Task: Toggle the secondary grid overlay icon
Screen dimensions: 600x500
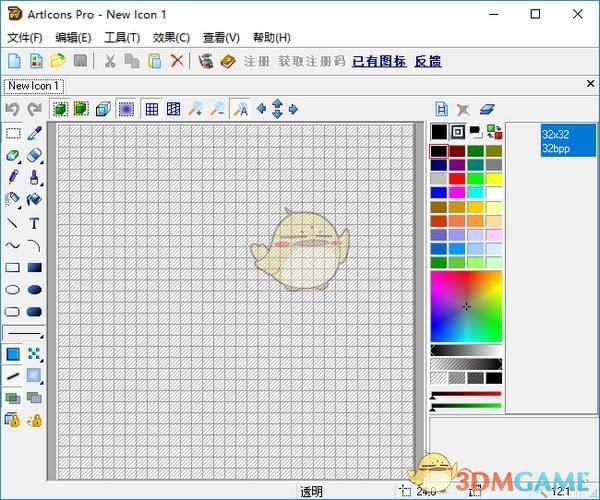Action: 173,109
